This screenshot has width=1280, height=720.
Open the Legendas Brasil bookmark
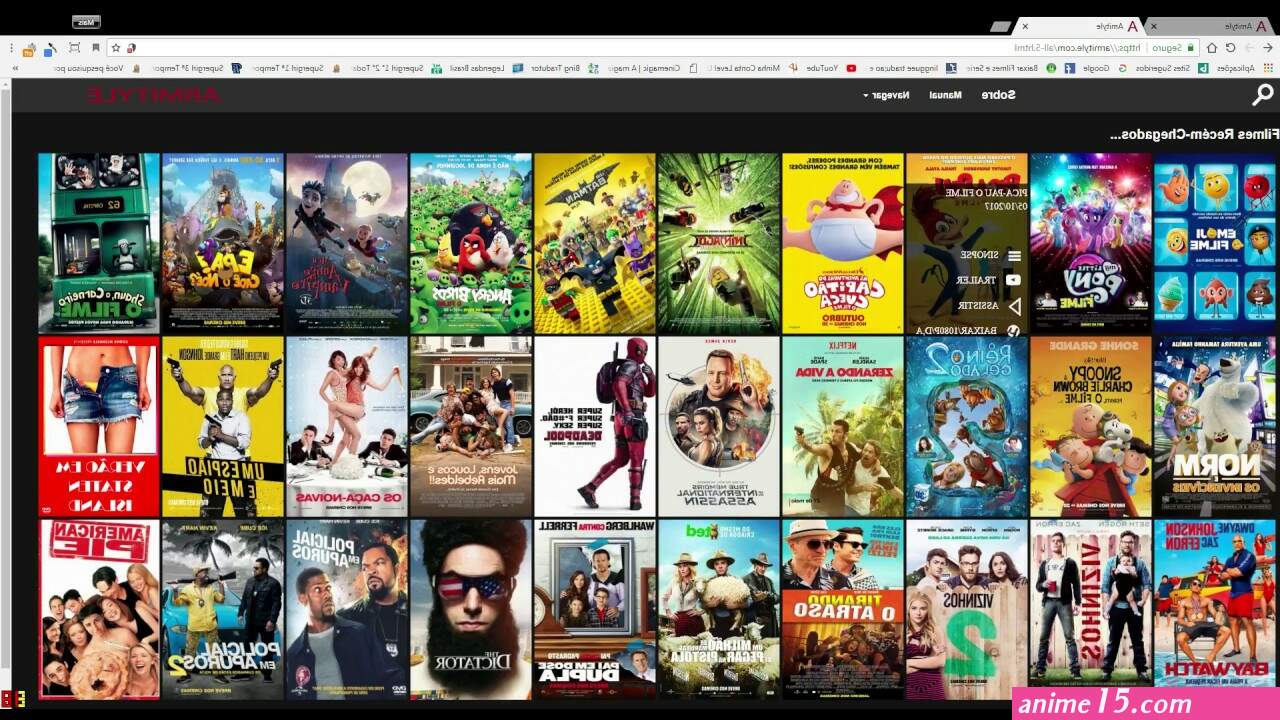tap(486, 68)
